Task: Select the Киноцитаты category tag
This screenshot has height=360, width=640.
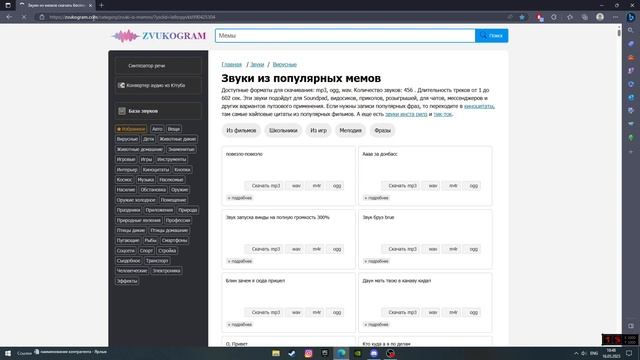Action: point(156,170)
